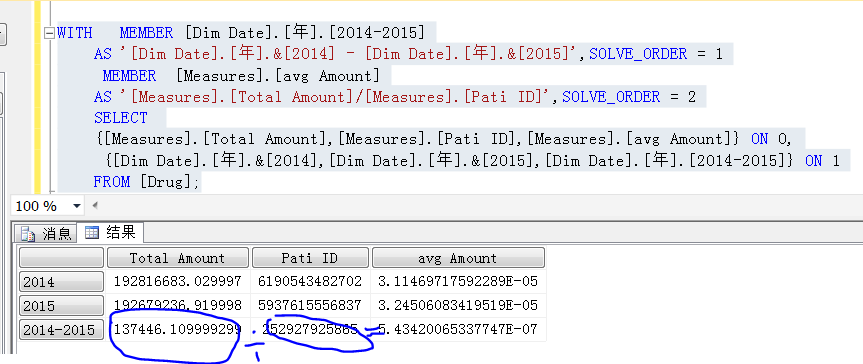Open the 100 % zoom dropdown
Screen dimensions: 863x364
pos(77,207)
